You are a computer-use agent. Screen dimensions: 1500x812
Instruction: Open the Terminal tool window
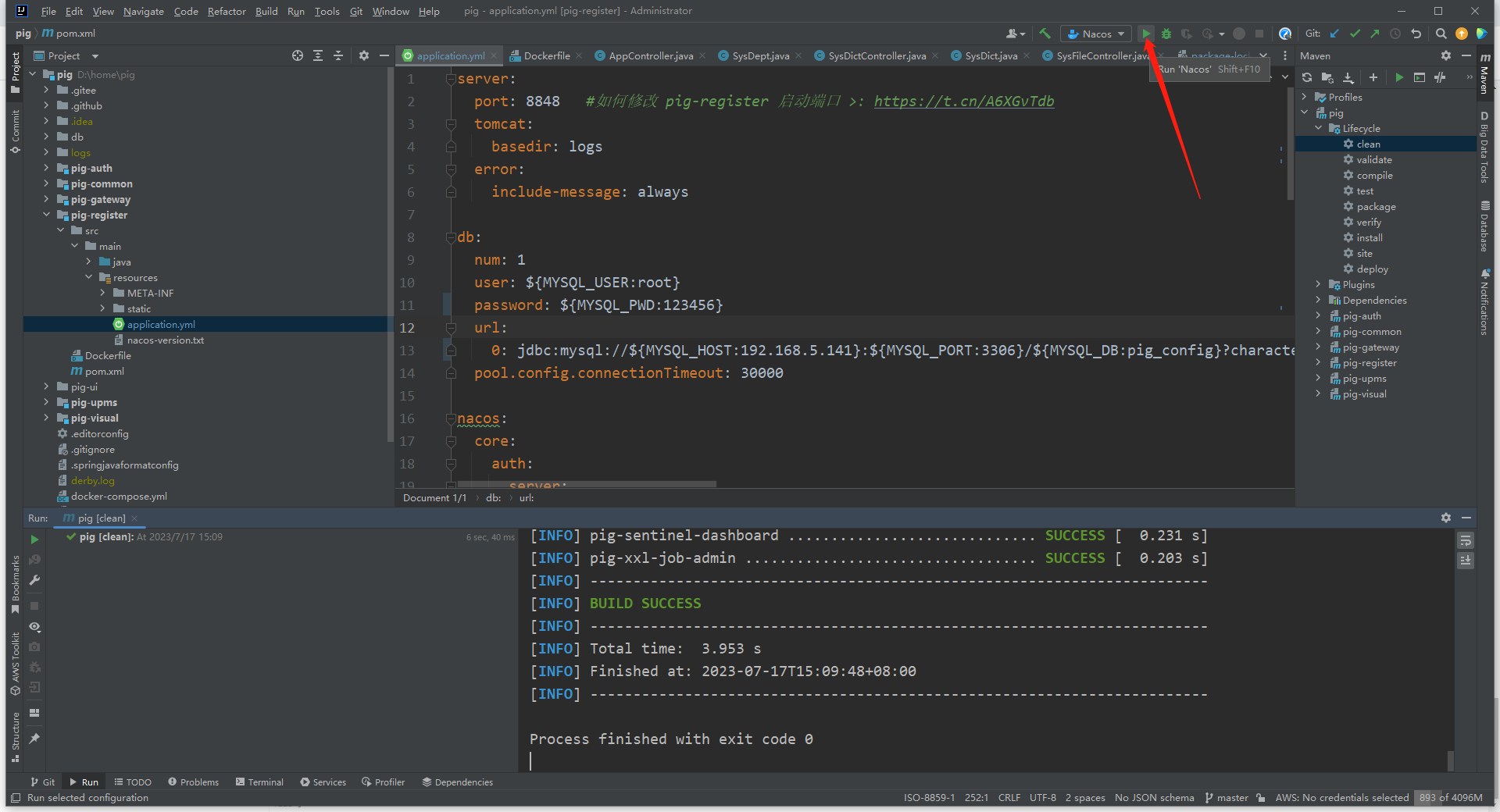tap(259, 782)
